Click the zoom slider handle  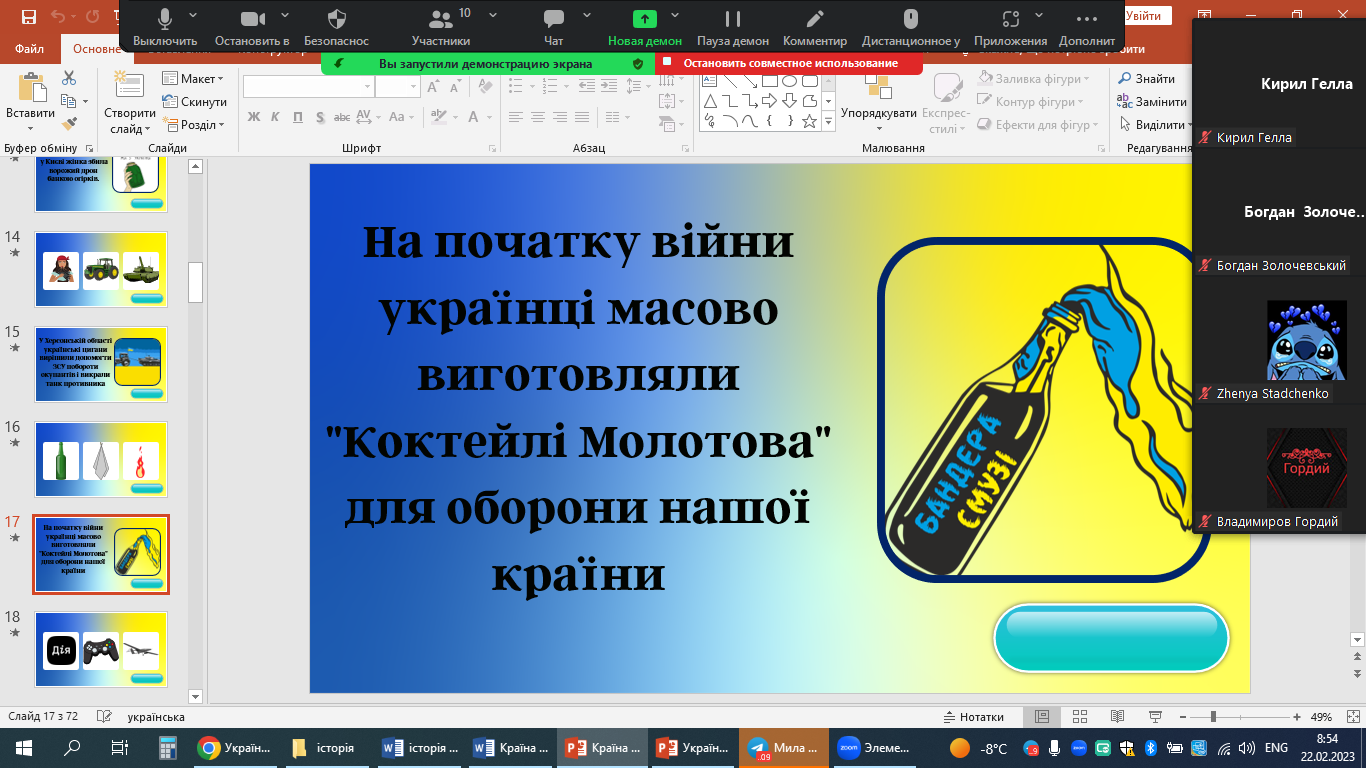[x=1213, y=717]
